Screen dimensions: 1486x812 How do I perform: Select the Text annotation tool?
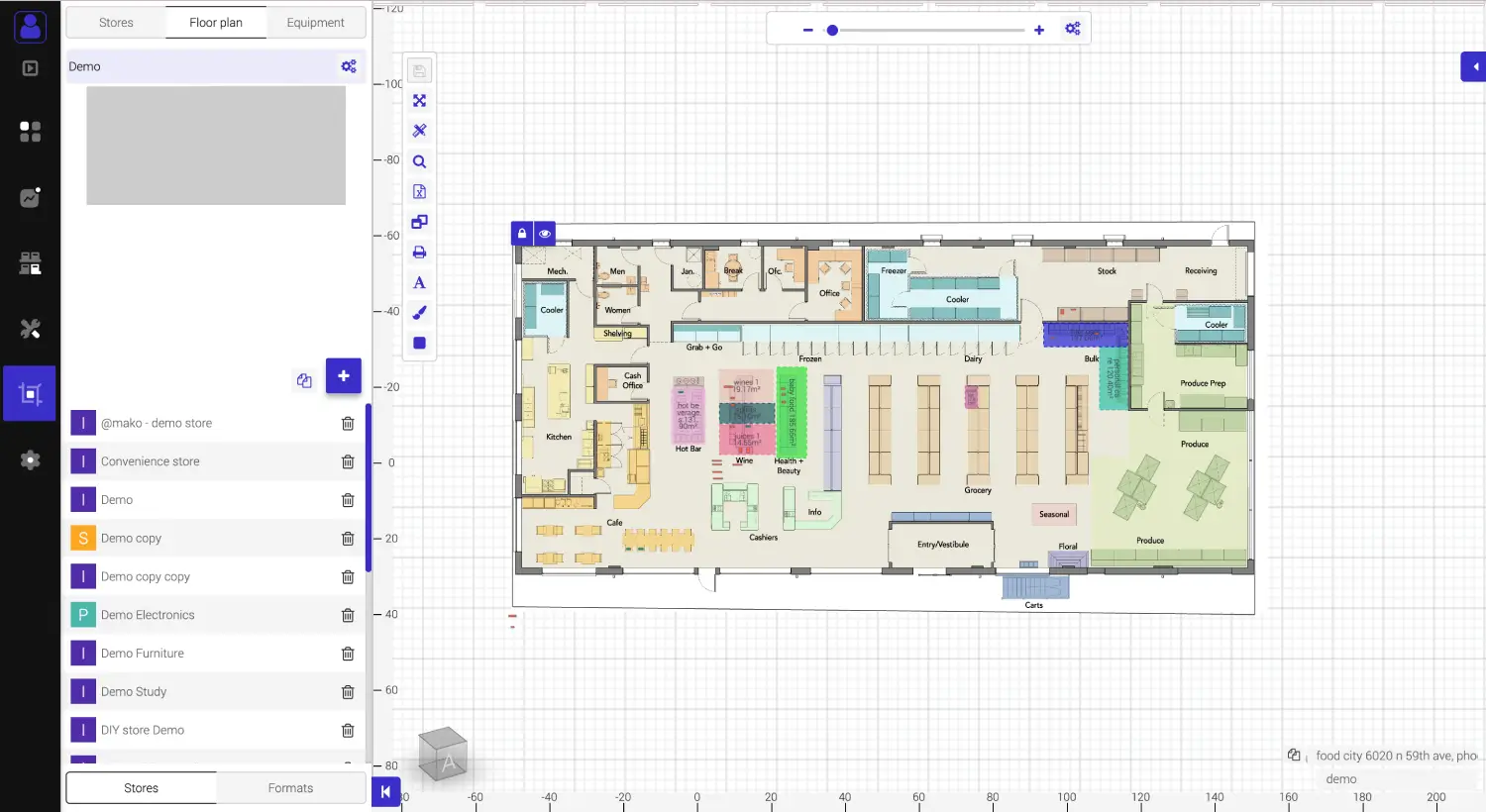(x=419, y=282)
